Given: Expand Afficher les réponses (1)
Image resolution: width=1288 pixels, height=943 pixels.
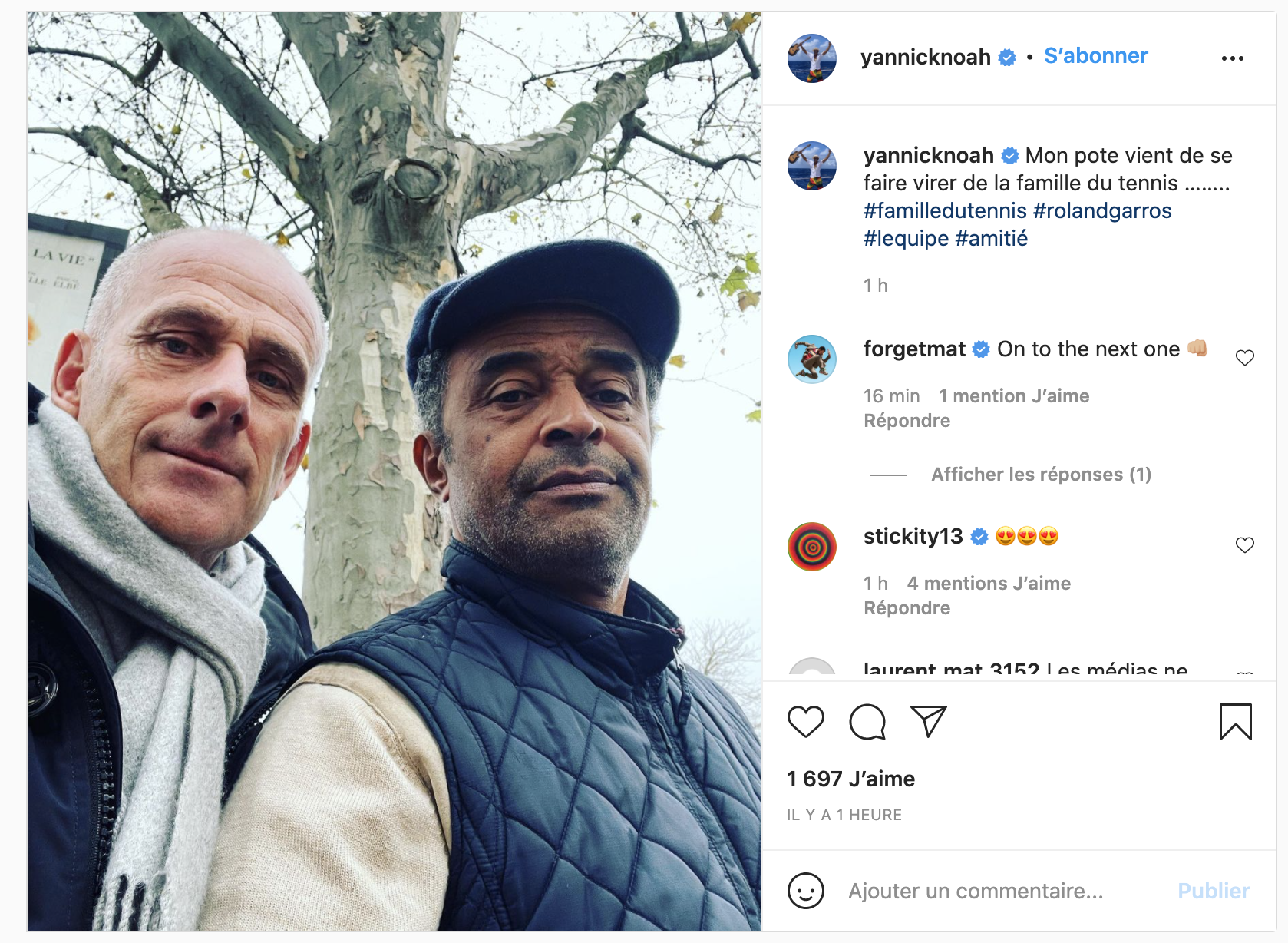Looking at the screenshot, I should [1041, 475].
